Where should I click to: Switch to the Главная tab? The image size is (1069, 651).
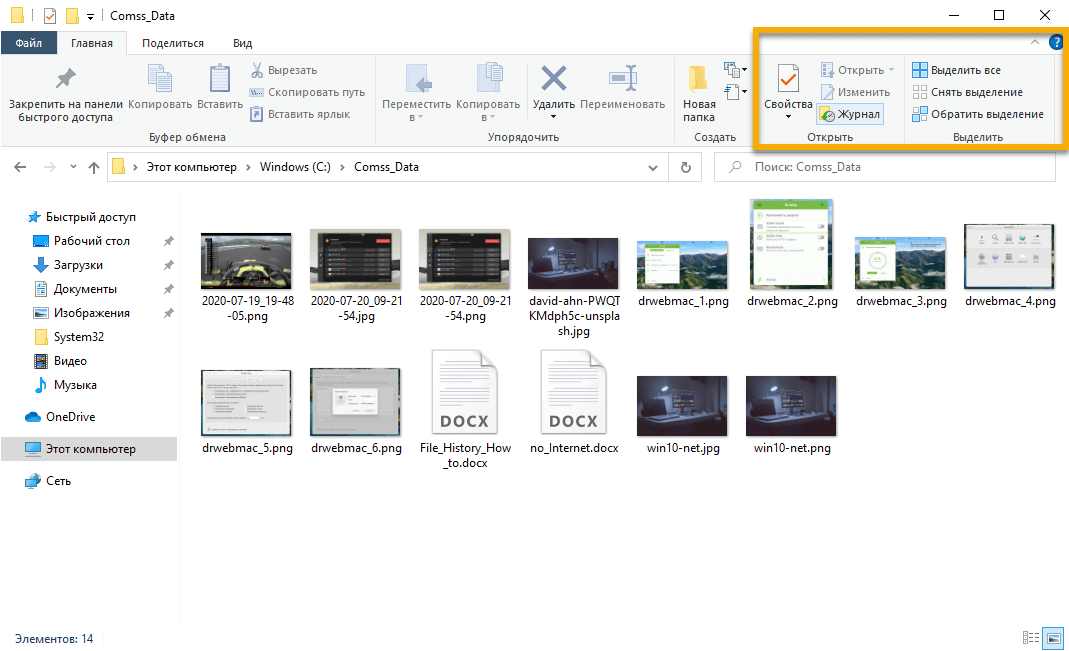click(92, 43)
